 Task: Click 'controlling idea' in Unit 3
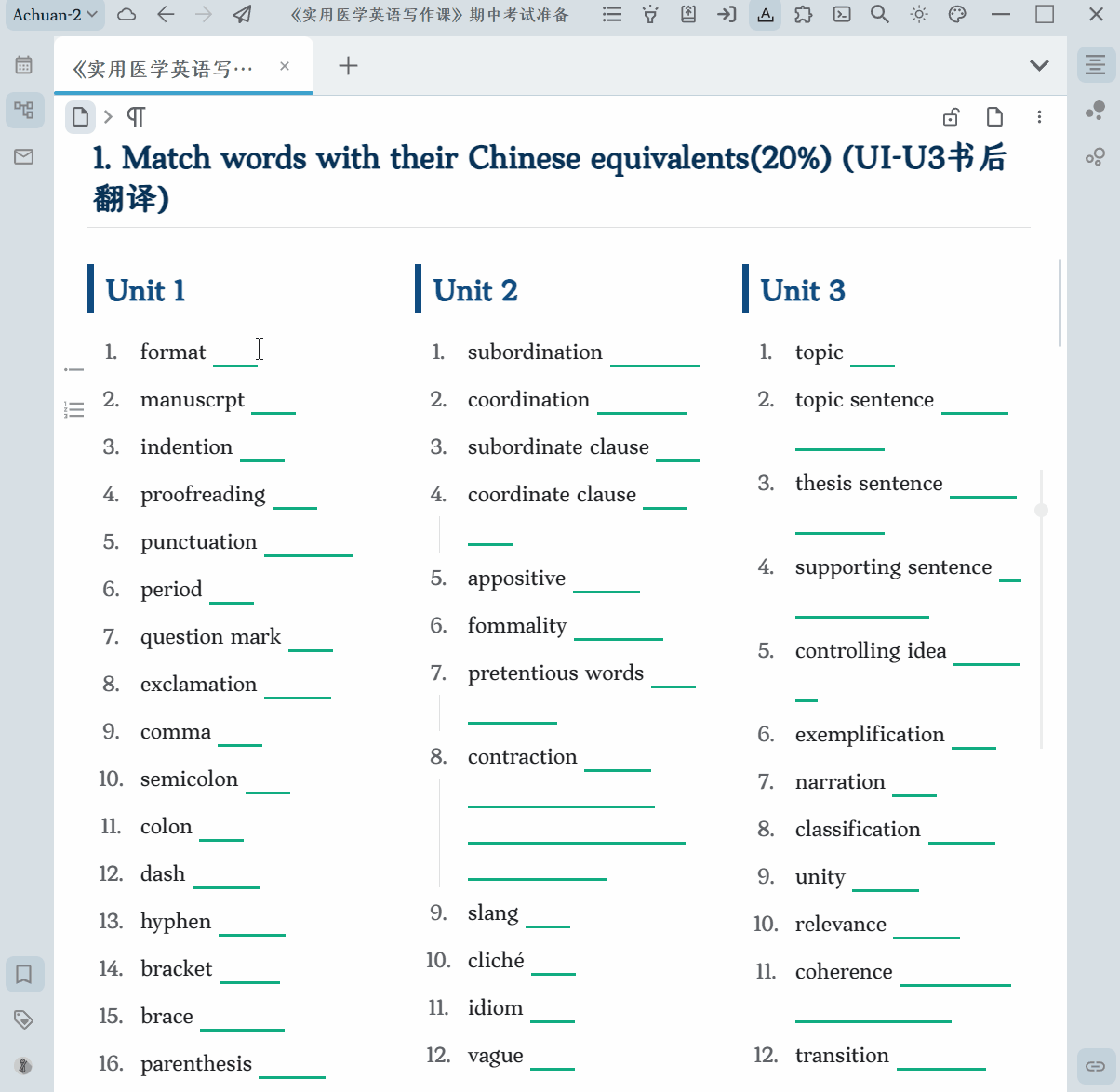871,651
